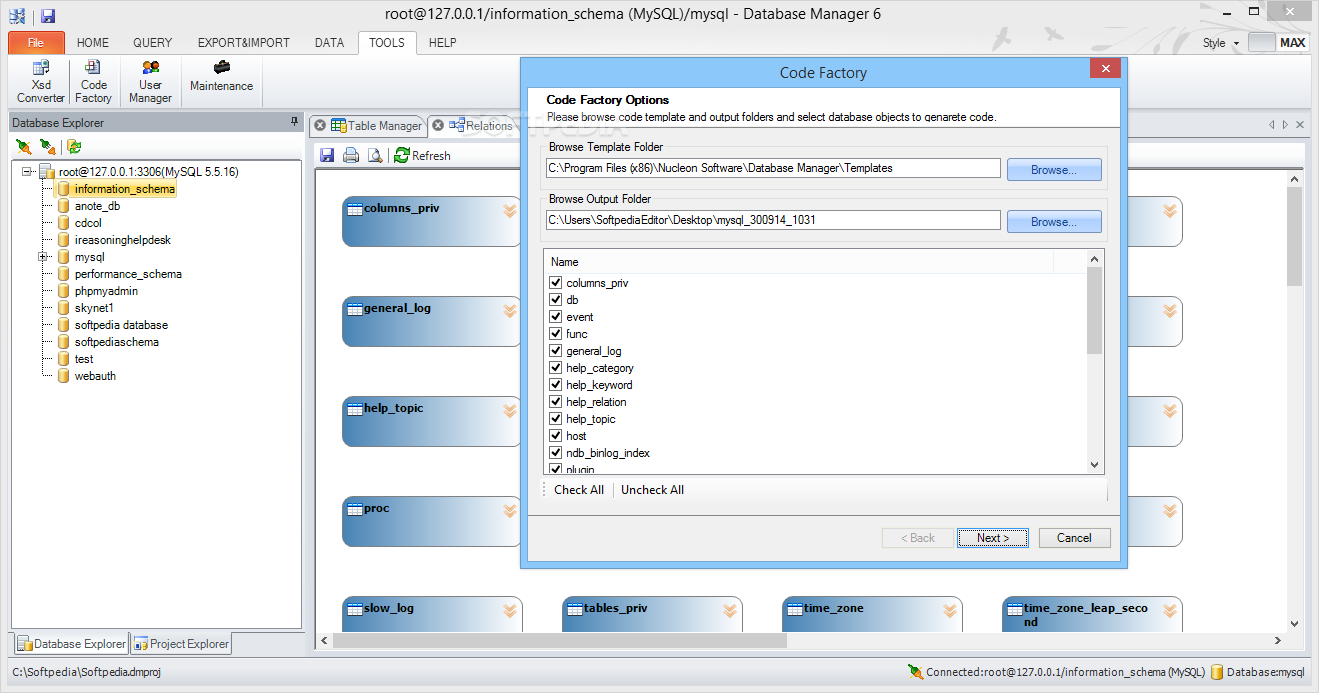Expand the proc table box chevron
1319x693 pixels.
coord(510,510)
